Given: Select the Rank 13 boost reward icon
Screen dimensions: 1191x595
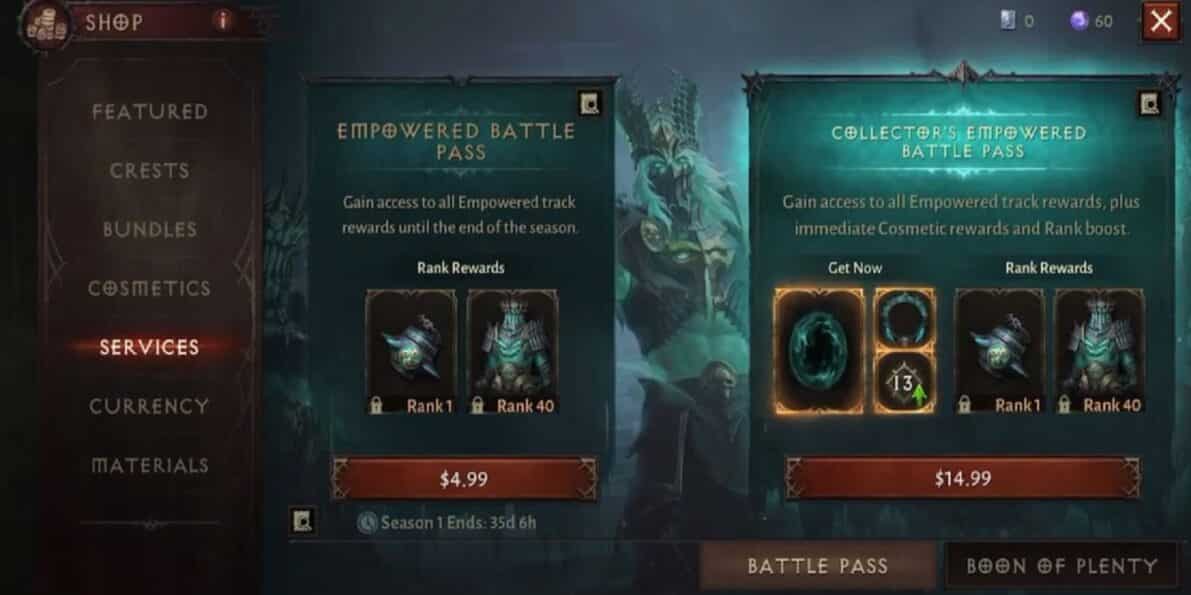Looking at the screenshot, I should tap(904, 384).
